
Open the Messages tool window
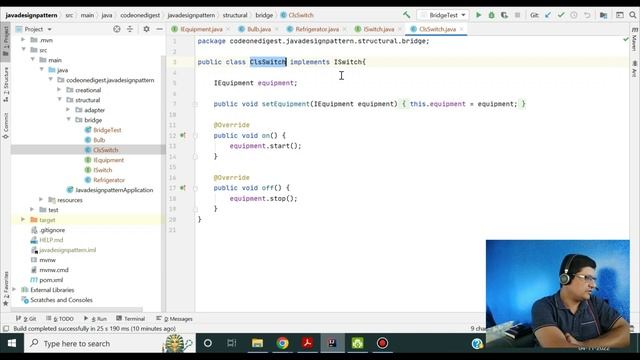tap(174, 319)
